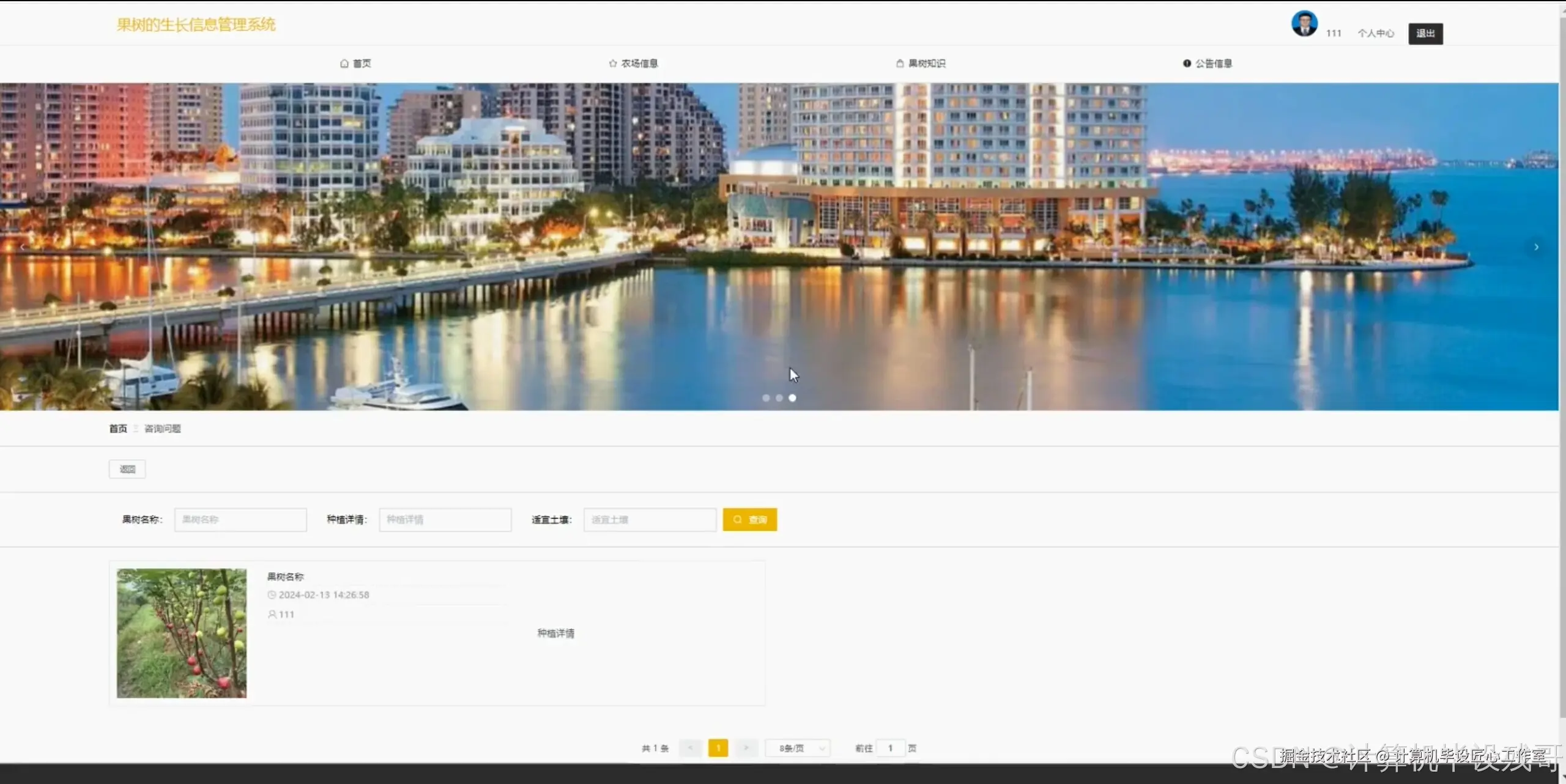This screenshot has width=1566, height=784.
Task: Go to next results page arrow
Action: click(x=746, y=748)
